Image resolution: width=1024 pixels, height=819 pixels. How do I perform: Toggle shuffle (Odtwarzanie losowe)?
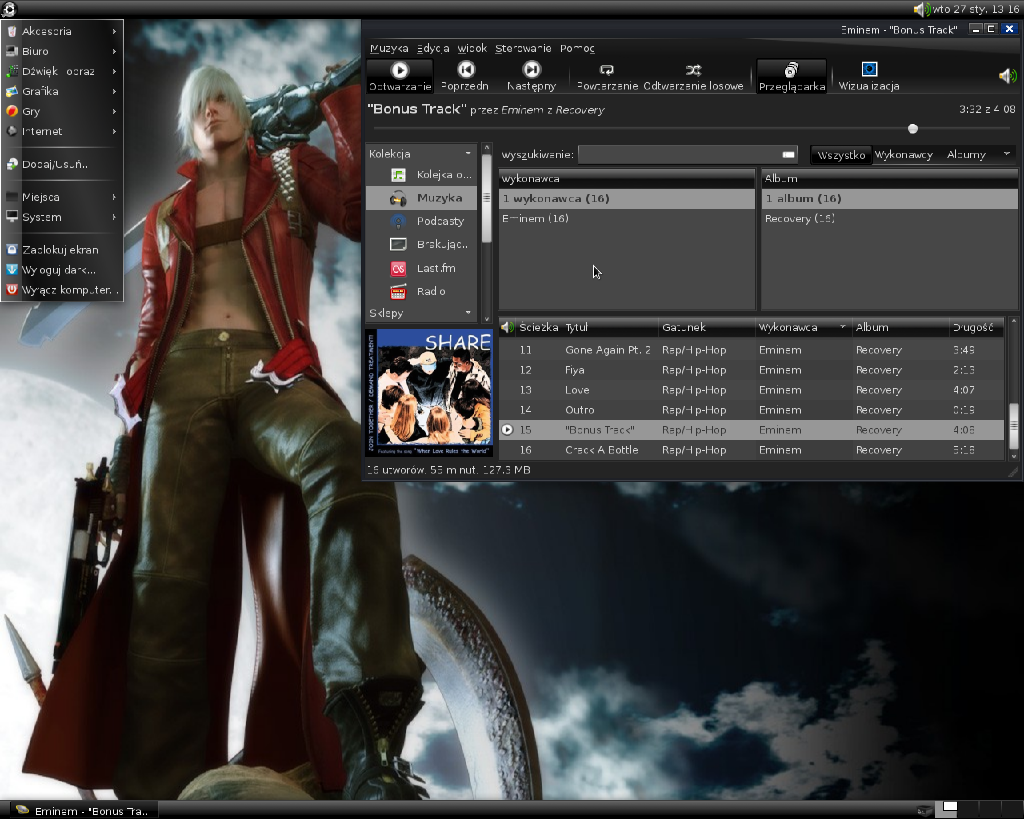click(693, 76)
